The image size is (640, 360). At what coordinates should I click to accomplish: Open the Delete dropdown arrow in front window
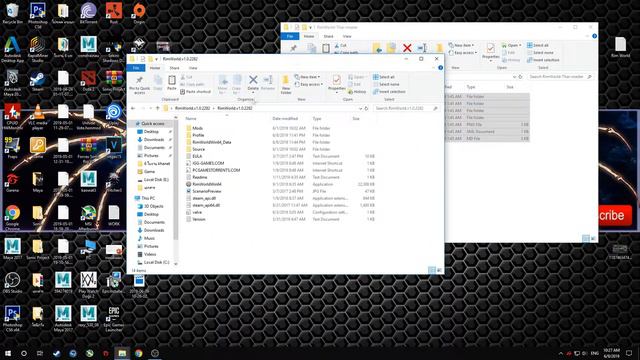point(253,92)
